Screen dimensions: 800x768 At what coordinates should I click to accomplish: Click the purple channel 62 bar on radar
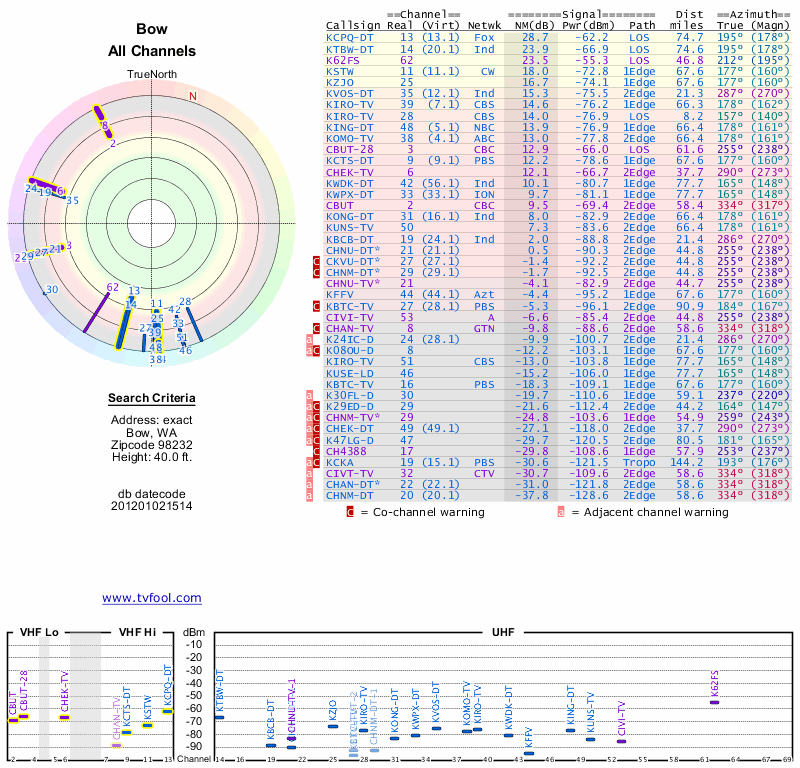[x=96, y=310]
